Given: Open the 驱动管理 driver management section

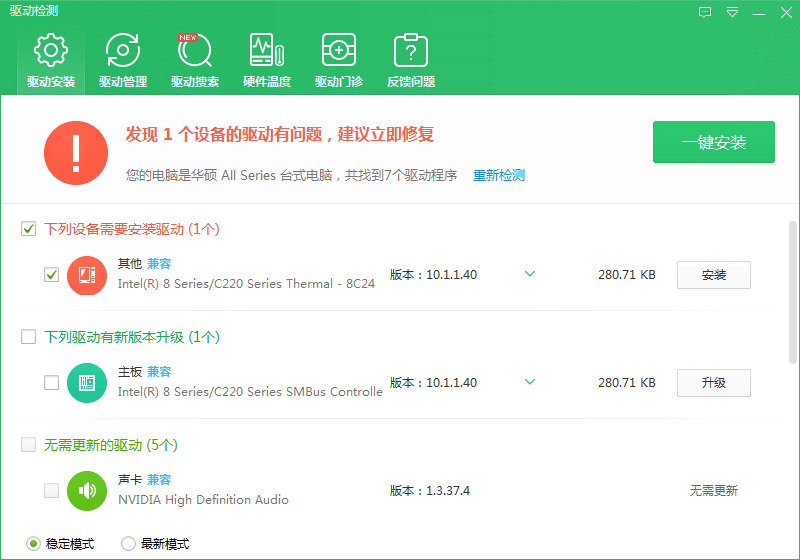Looking at the screenshot, I should point(123,60).
